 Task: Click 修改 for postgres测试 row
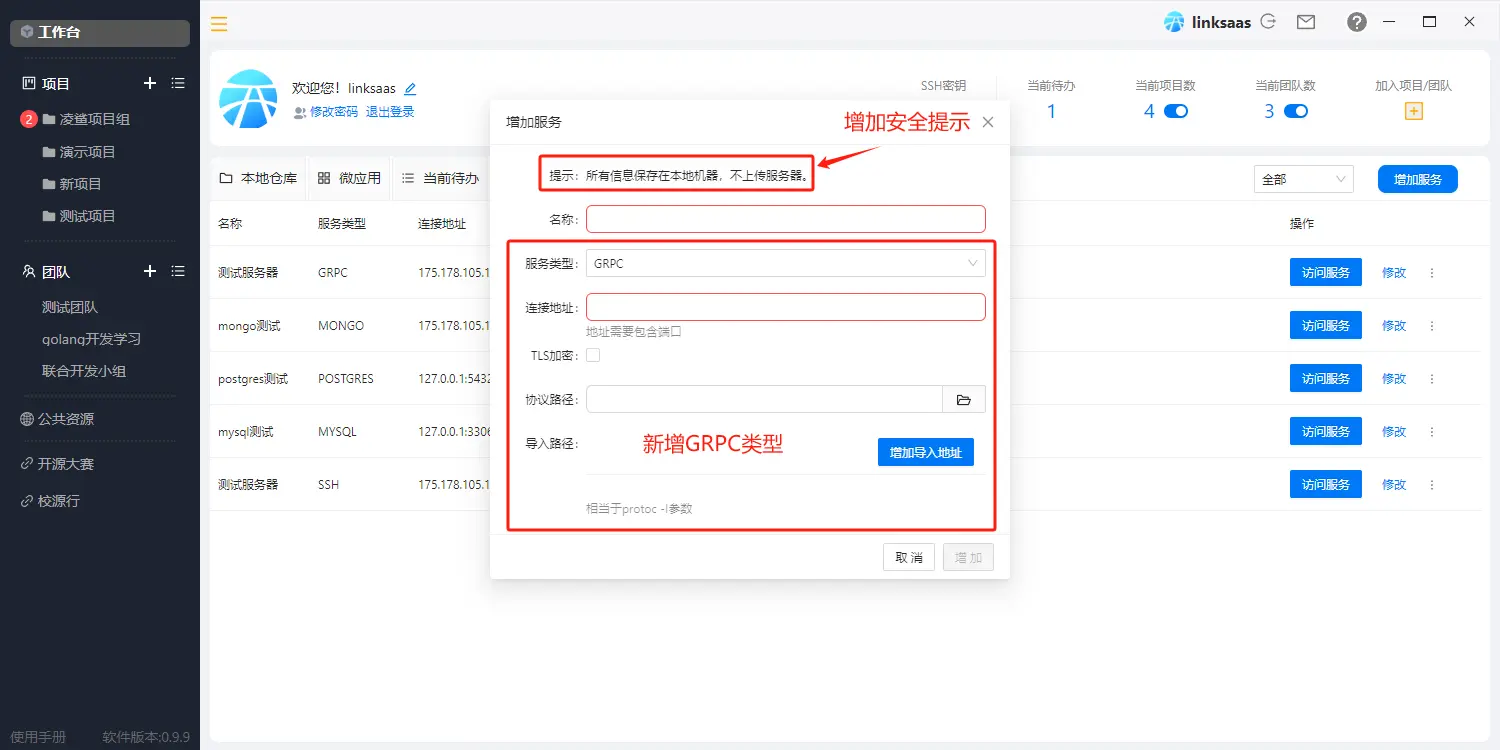1394,378
